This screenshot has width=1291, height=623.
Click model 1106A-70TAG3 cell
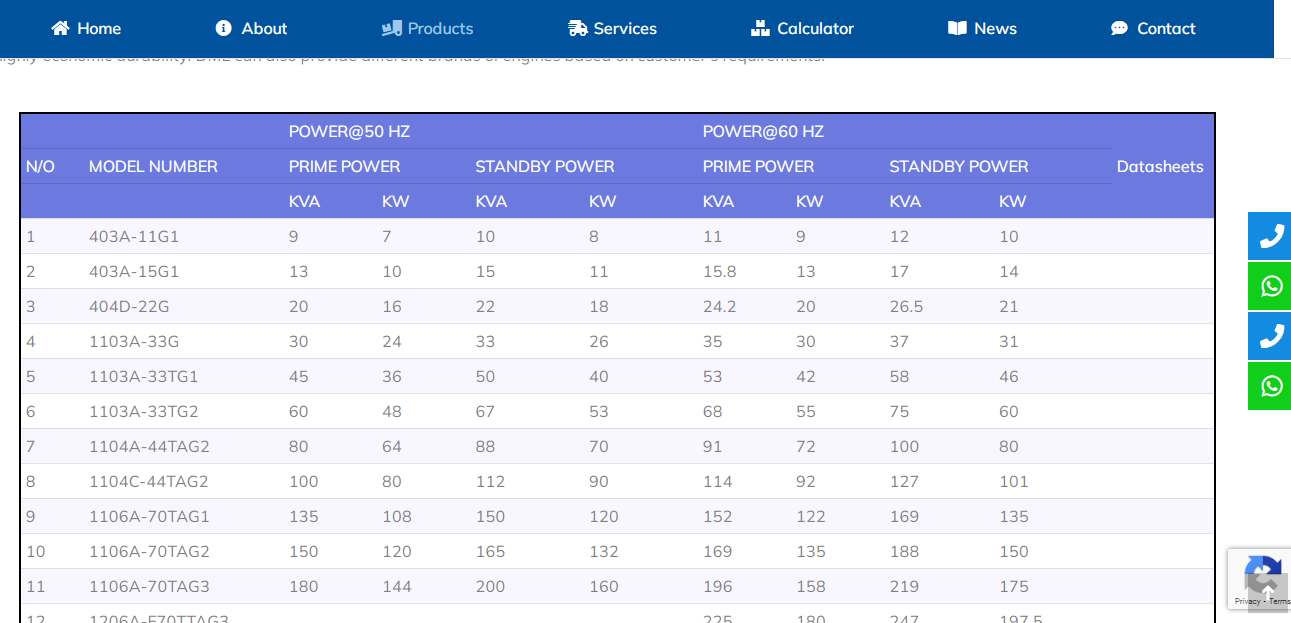[149, 586]
